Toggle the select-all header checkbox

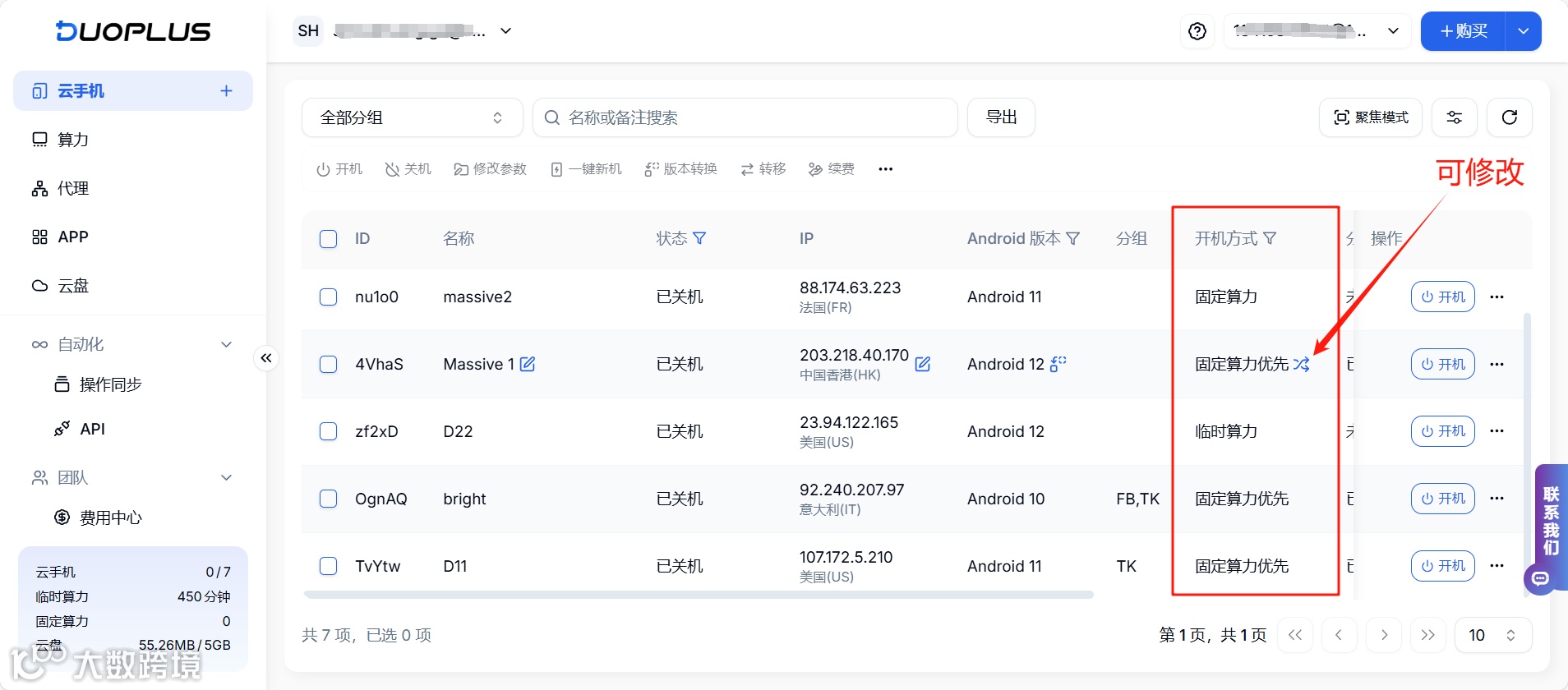pyautogui.click(x=328, y=238)
